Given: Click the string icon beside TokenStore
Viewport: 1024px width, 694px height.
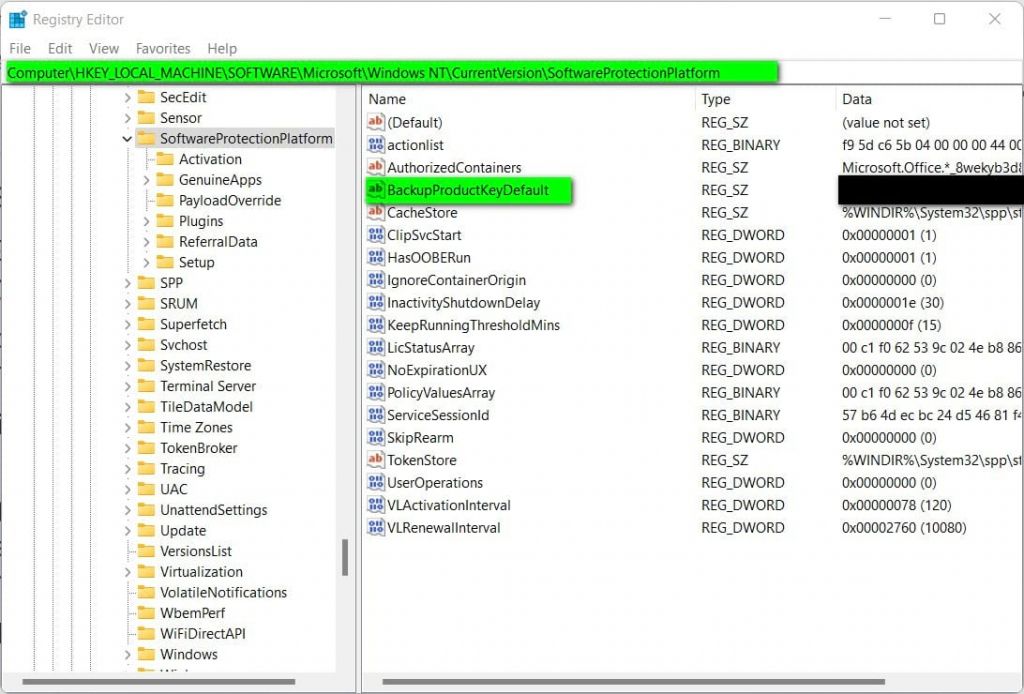Looking at the screenshot, I should coord(376,460).
